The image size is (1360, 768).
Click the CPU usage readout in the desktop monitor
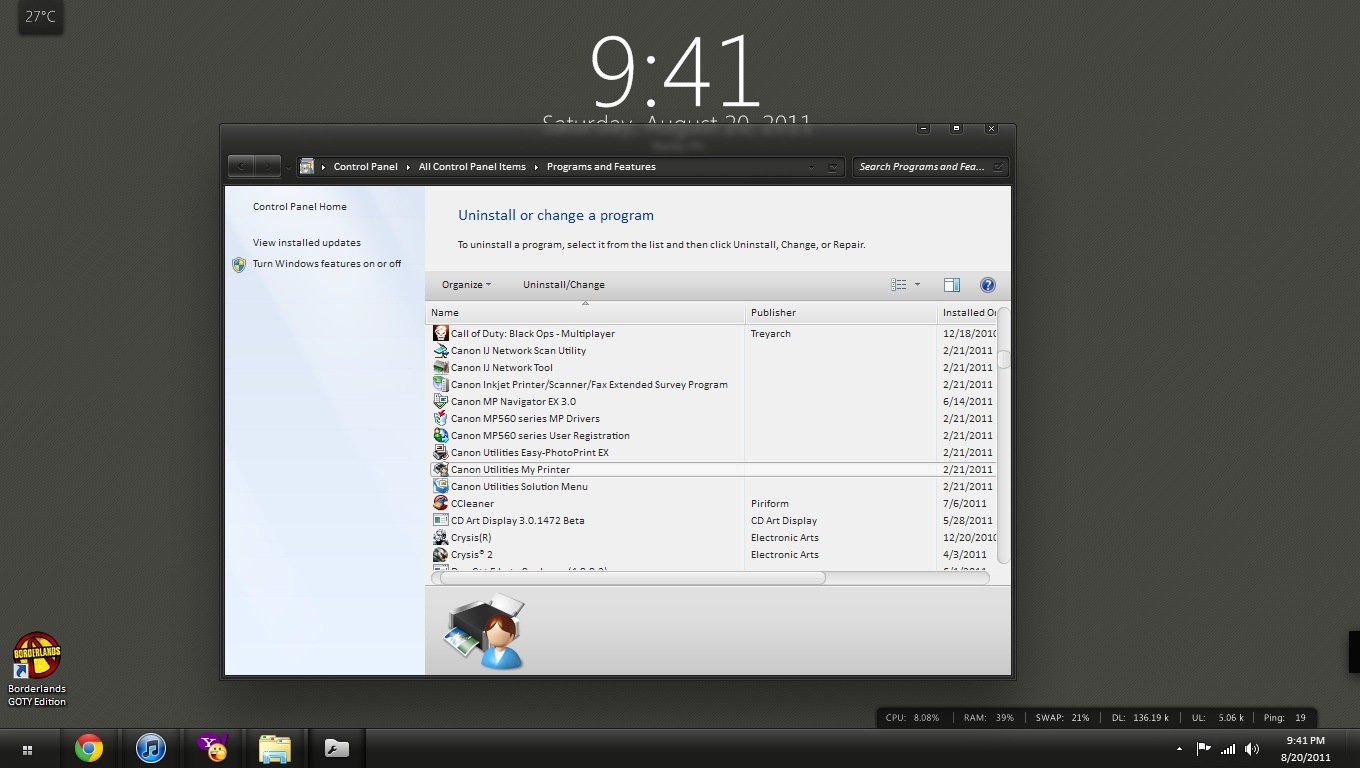click(912, 717)
